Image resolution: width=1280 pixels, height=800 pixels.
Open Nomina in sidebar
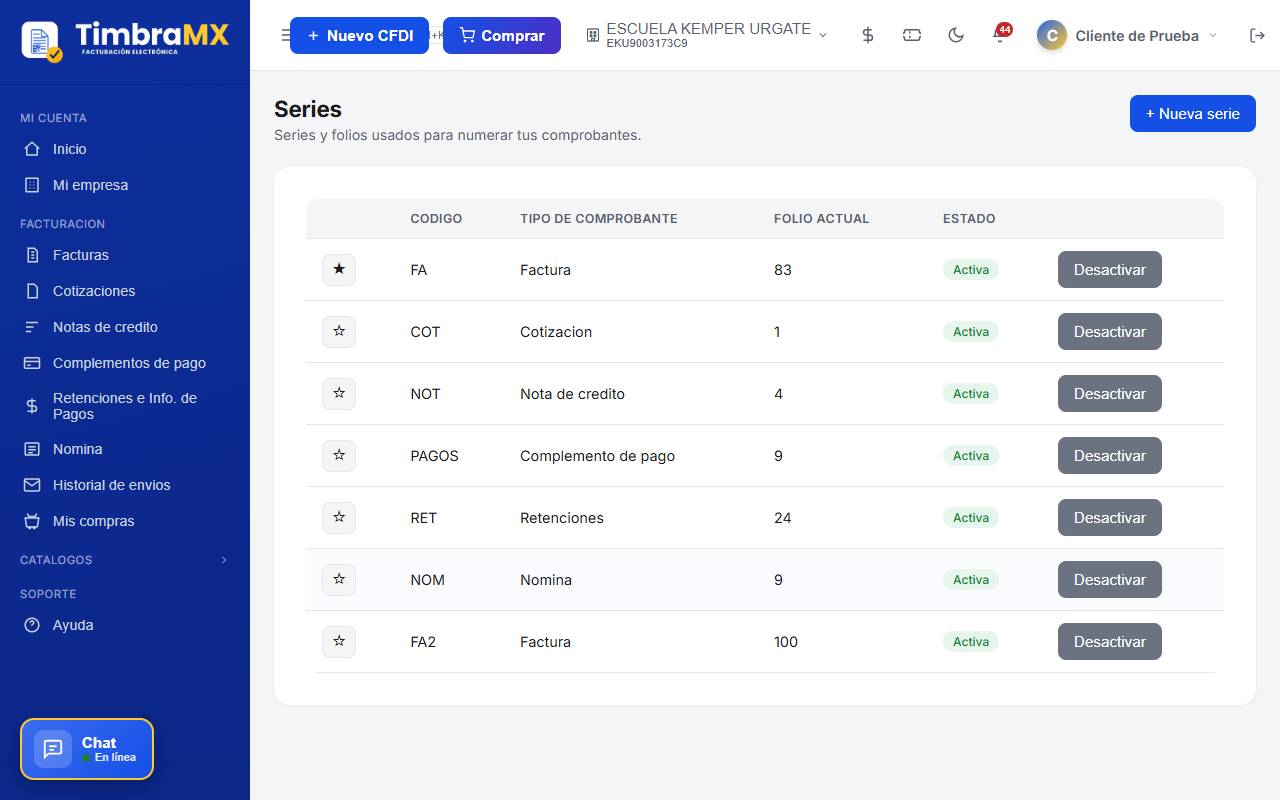(x=125, y=449)
